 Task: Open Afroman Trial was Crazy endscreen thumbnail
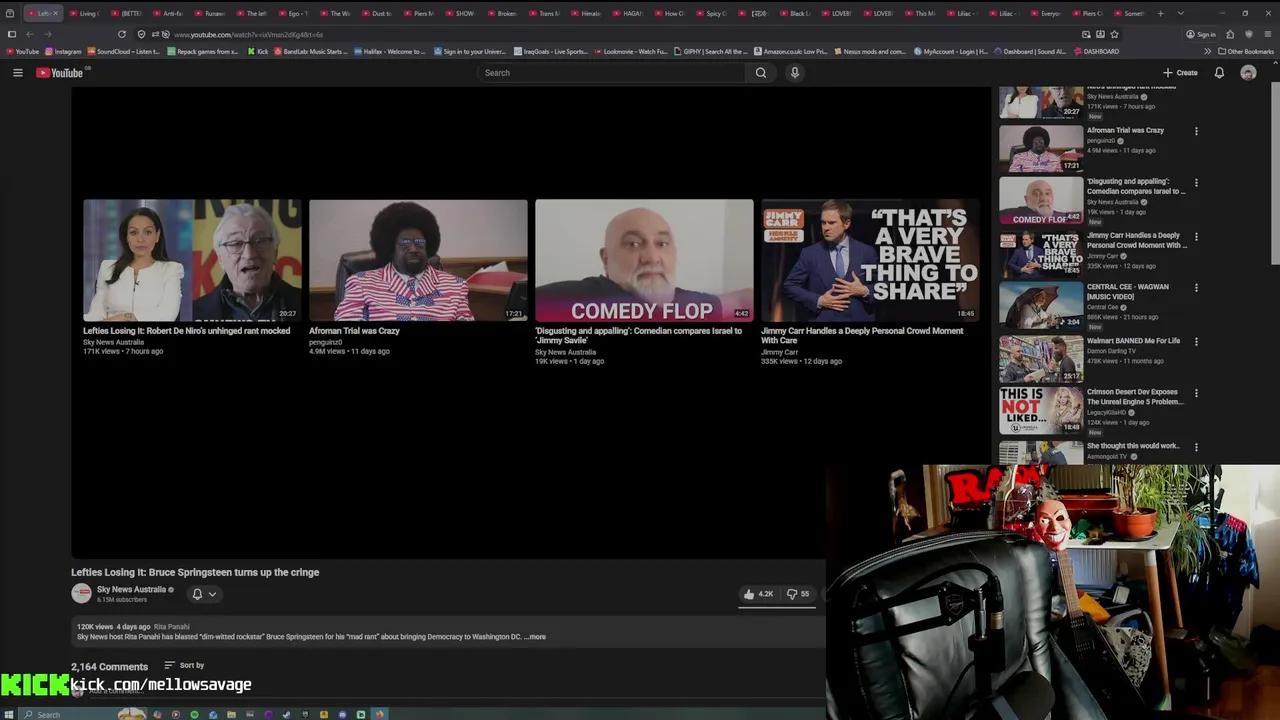pyautogui.click(x=418, y=260)
